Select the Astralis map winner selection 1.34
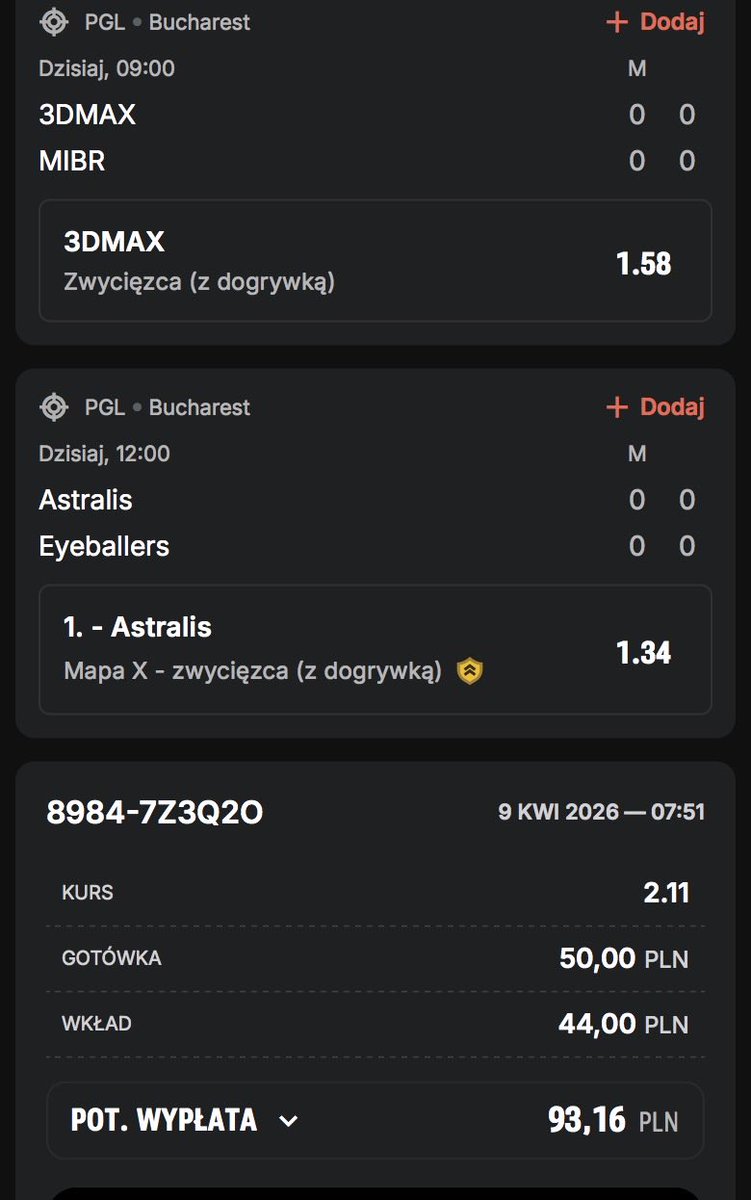This screenshot has width=751, height=1200. coord(375,650)
